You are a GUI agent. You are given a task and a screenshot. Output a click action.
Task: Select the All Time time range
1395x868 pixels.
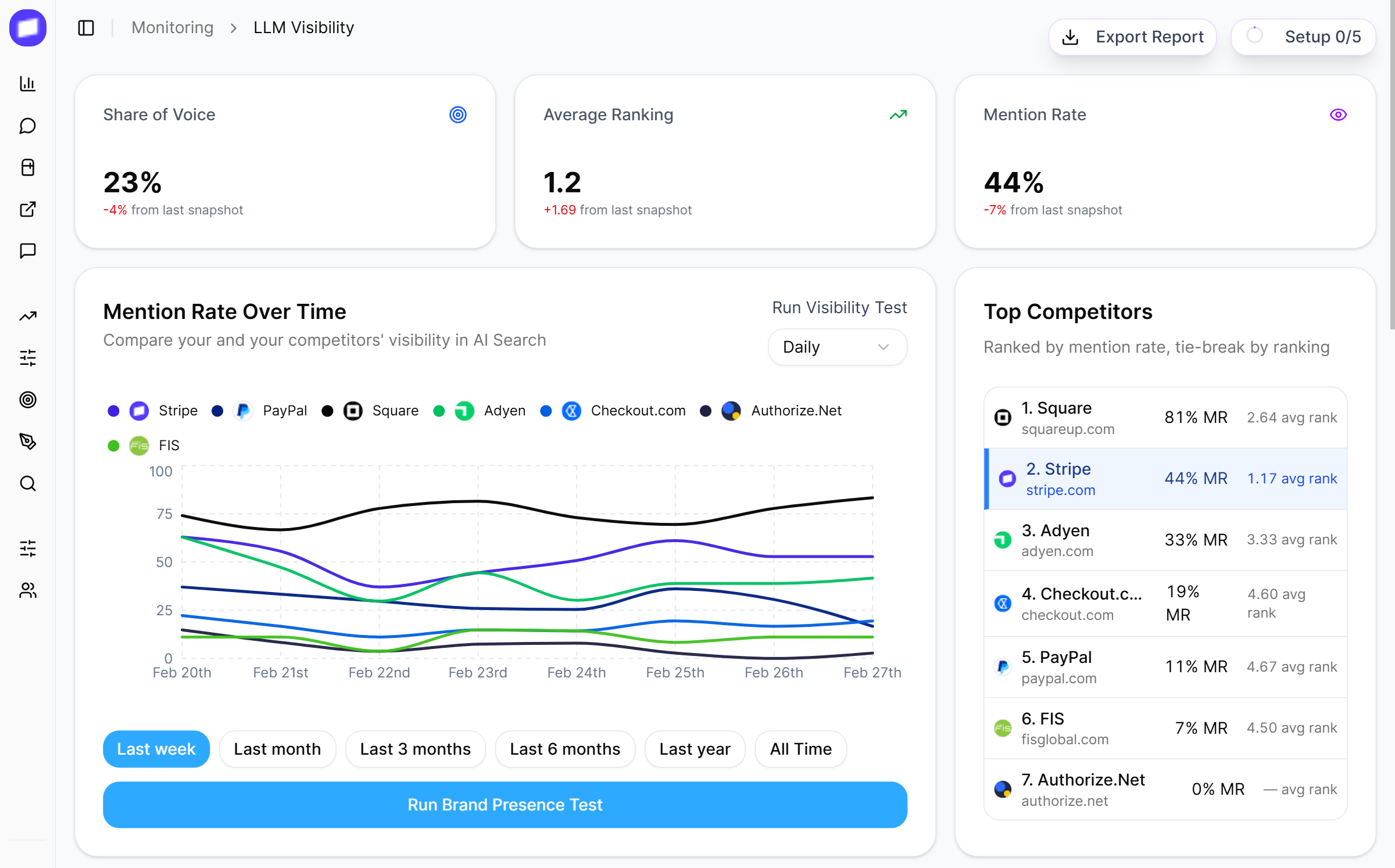pos(800,749)
